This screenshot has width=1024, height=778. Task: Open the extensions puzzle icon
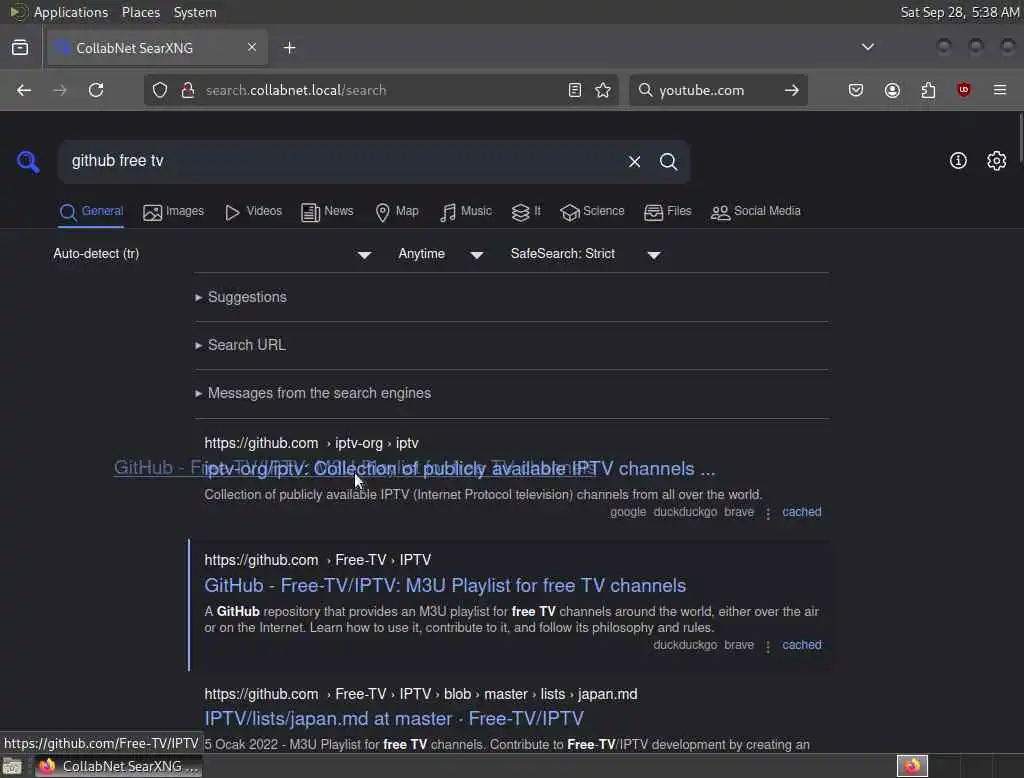(928, 90)
